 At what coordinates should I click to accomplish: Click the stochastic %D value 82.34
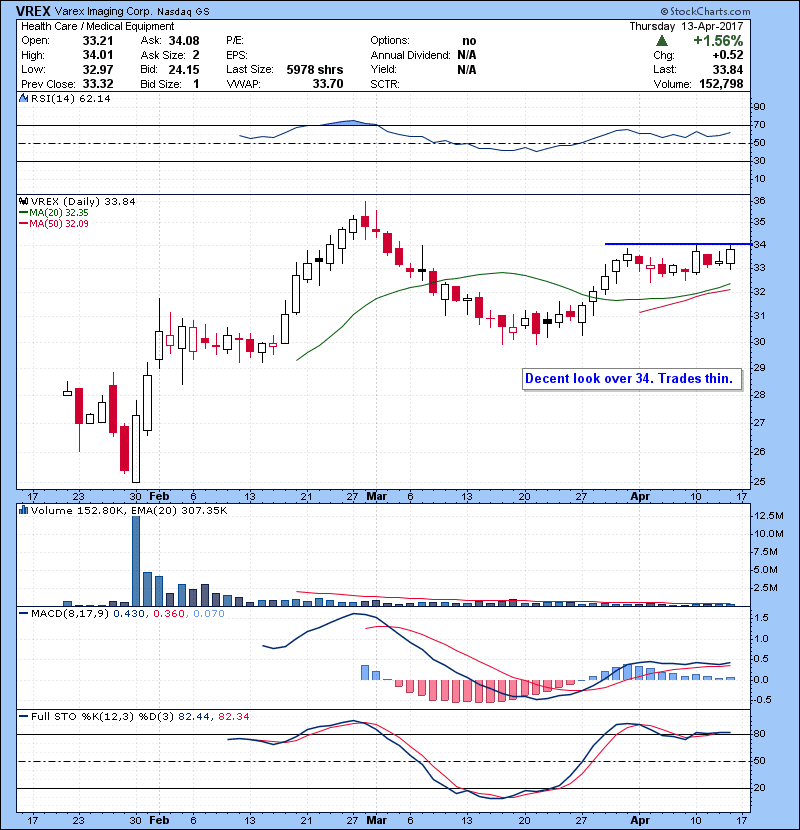(234, 717)
